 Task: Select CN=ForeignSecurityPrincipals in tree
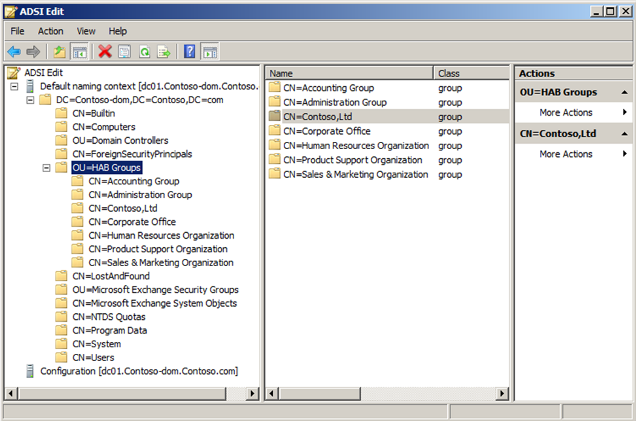pos(132,154)
